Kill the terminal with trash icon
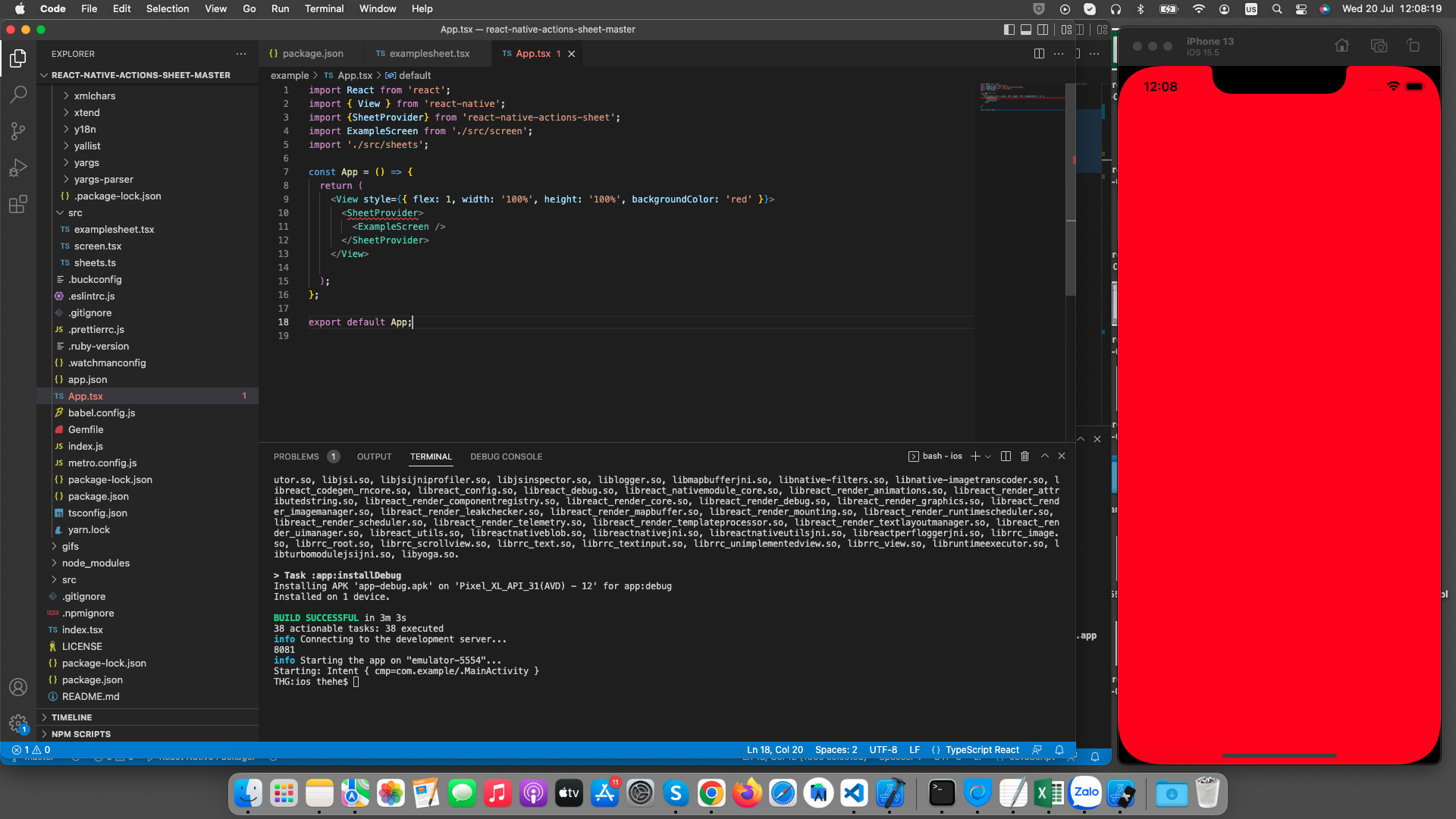 pos(1025,456)
